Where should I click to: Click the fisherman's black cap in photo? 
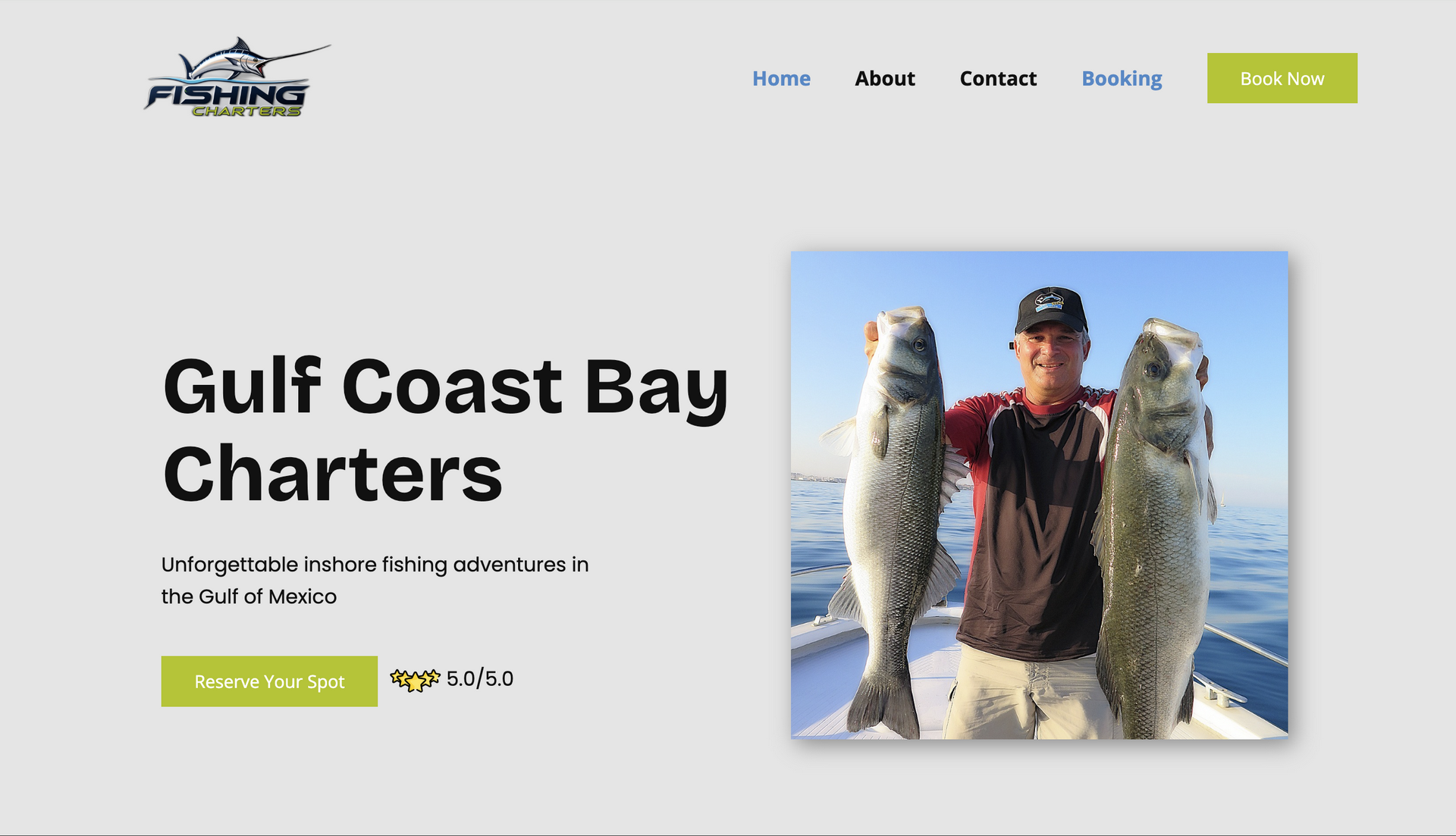pos(1051,308)
